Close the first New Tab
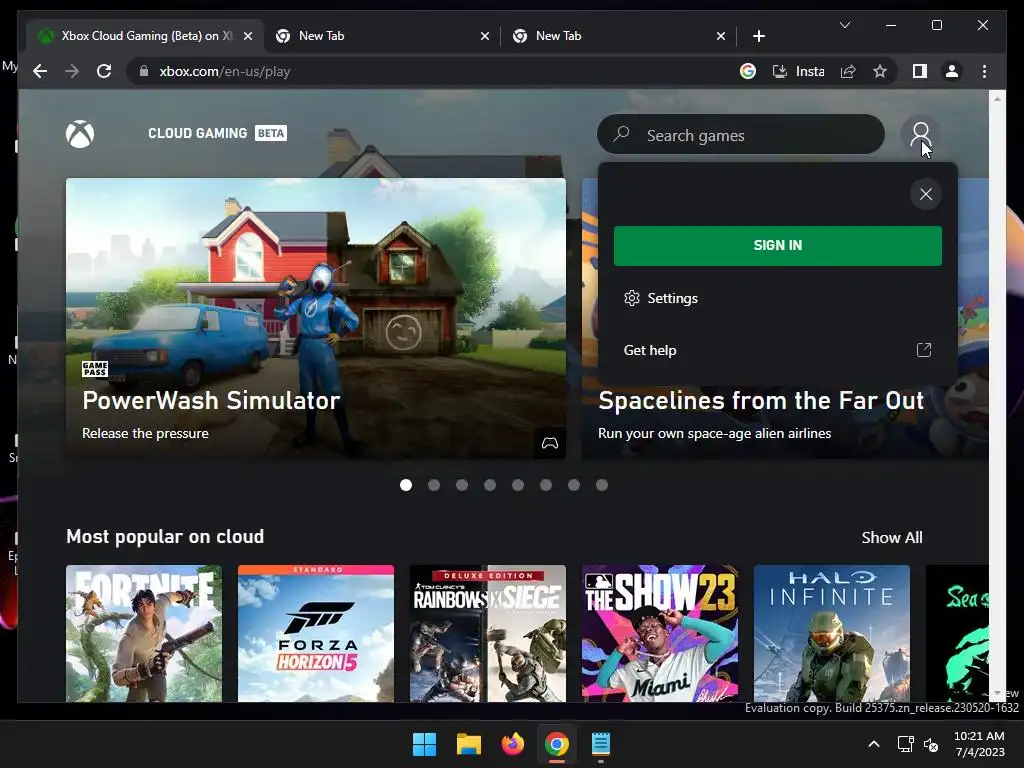The height and width of the screenshot is (768, 1024). 485,36
